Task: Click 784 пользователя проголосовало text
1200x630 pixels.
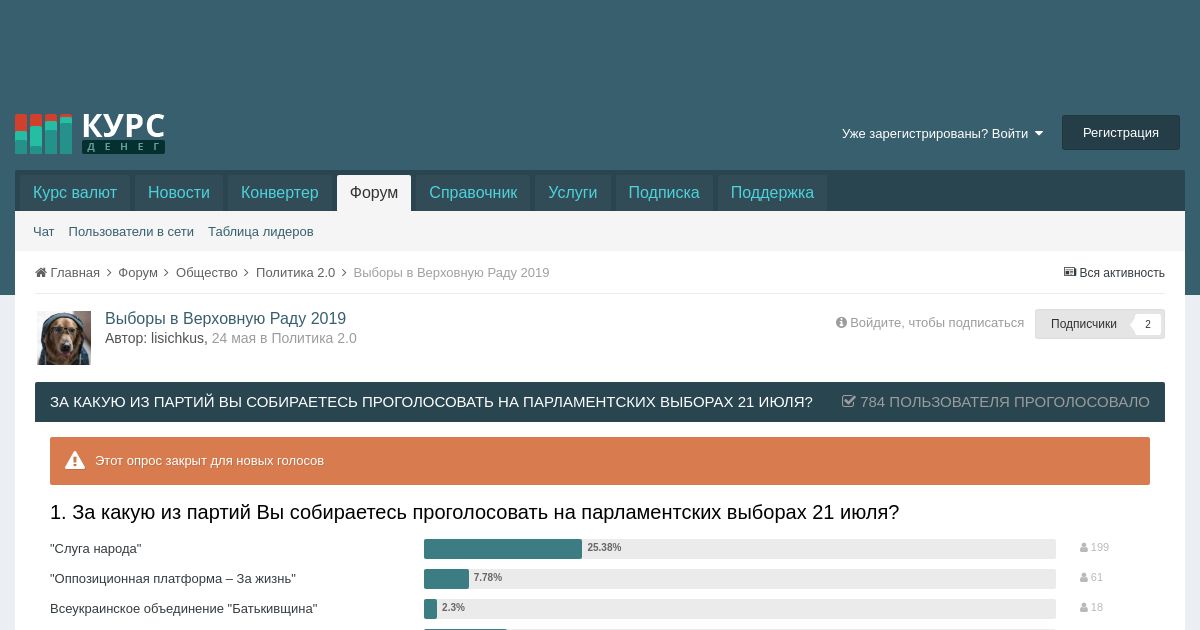Action: click(1005, 401)
